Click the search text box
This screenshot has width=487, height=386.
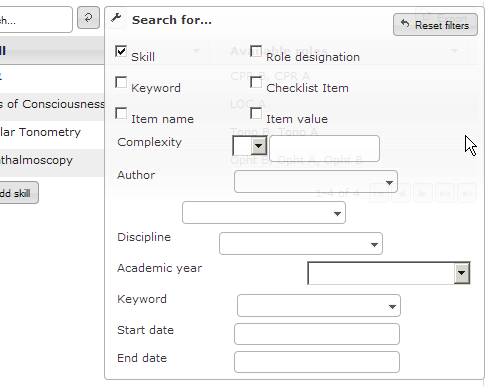[x=36, y=19]
